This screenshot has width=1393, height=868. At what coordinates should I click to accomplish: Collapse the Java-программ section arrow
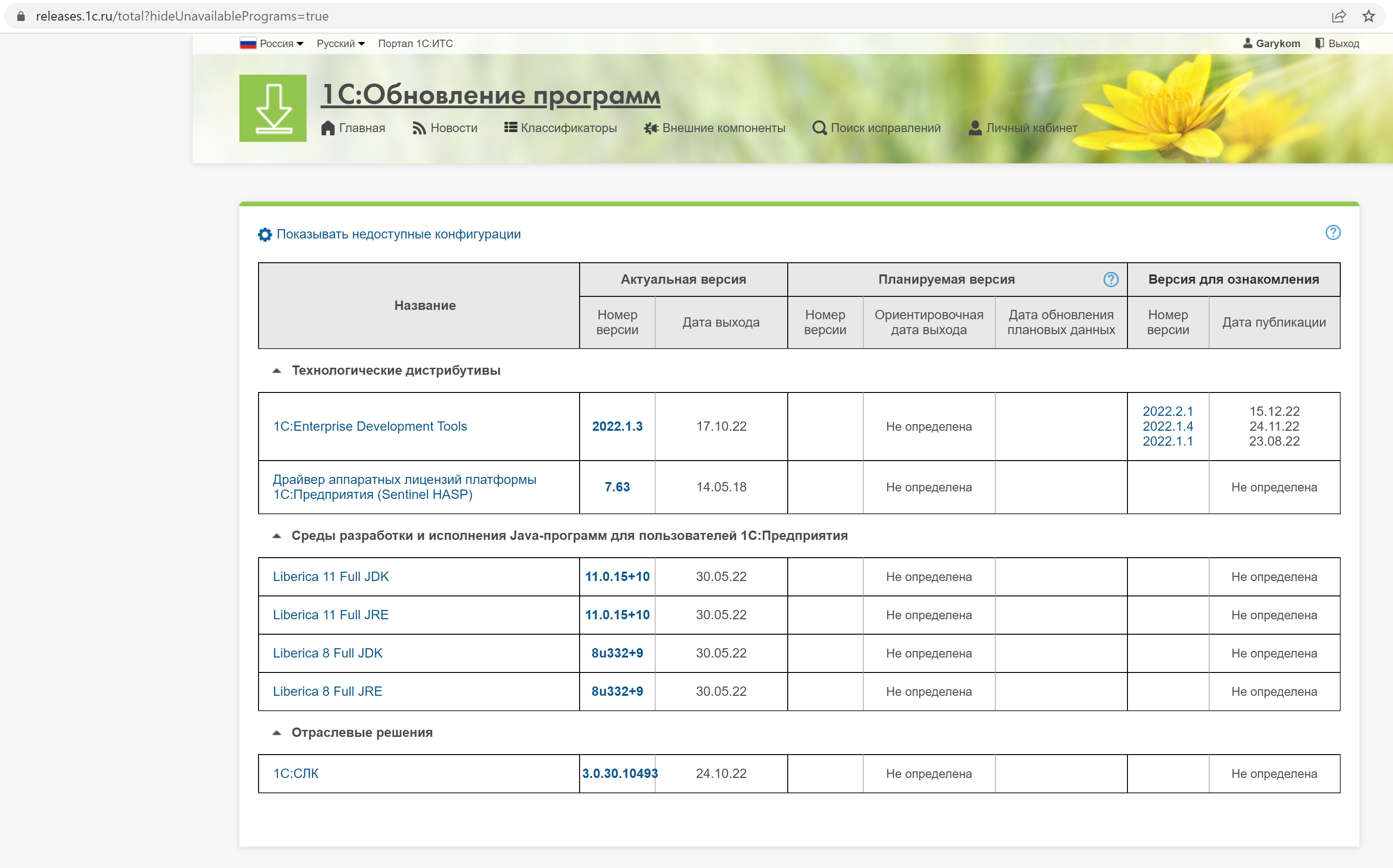click(x=277, y=536)
